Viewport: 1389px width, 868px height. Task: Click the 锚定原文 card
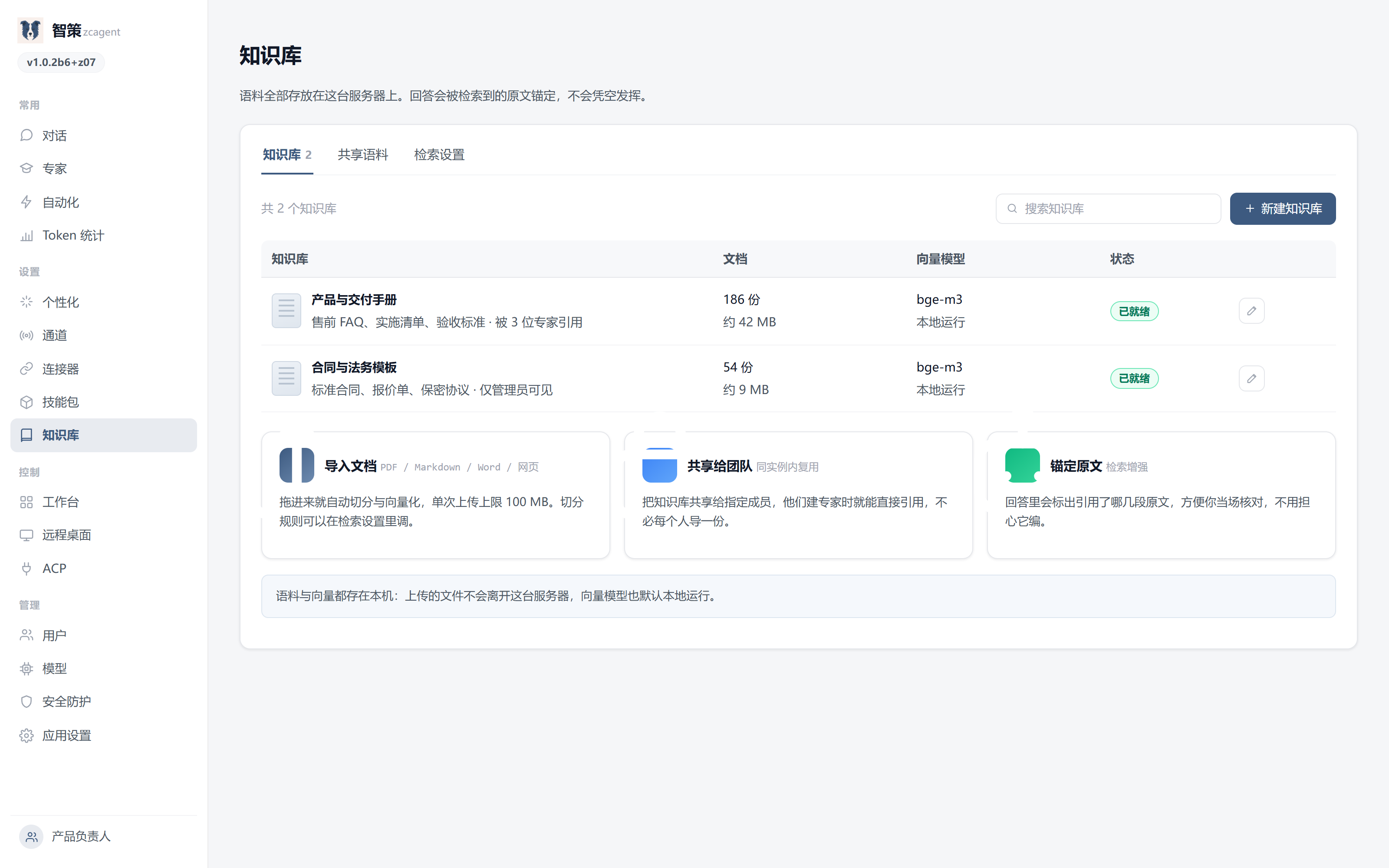[x=1161, y=495]
